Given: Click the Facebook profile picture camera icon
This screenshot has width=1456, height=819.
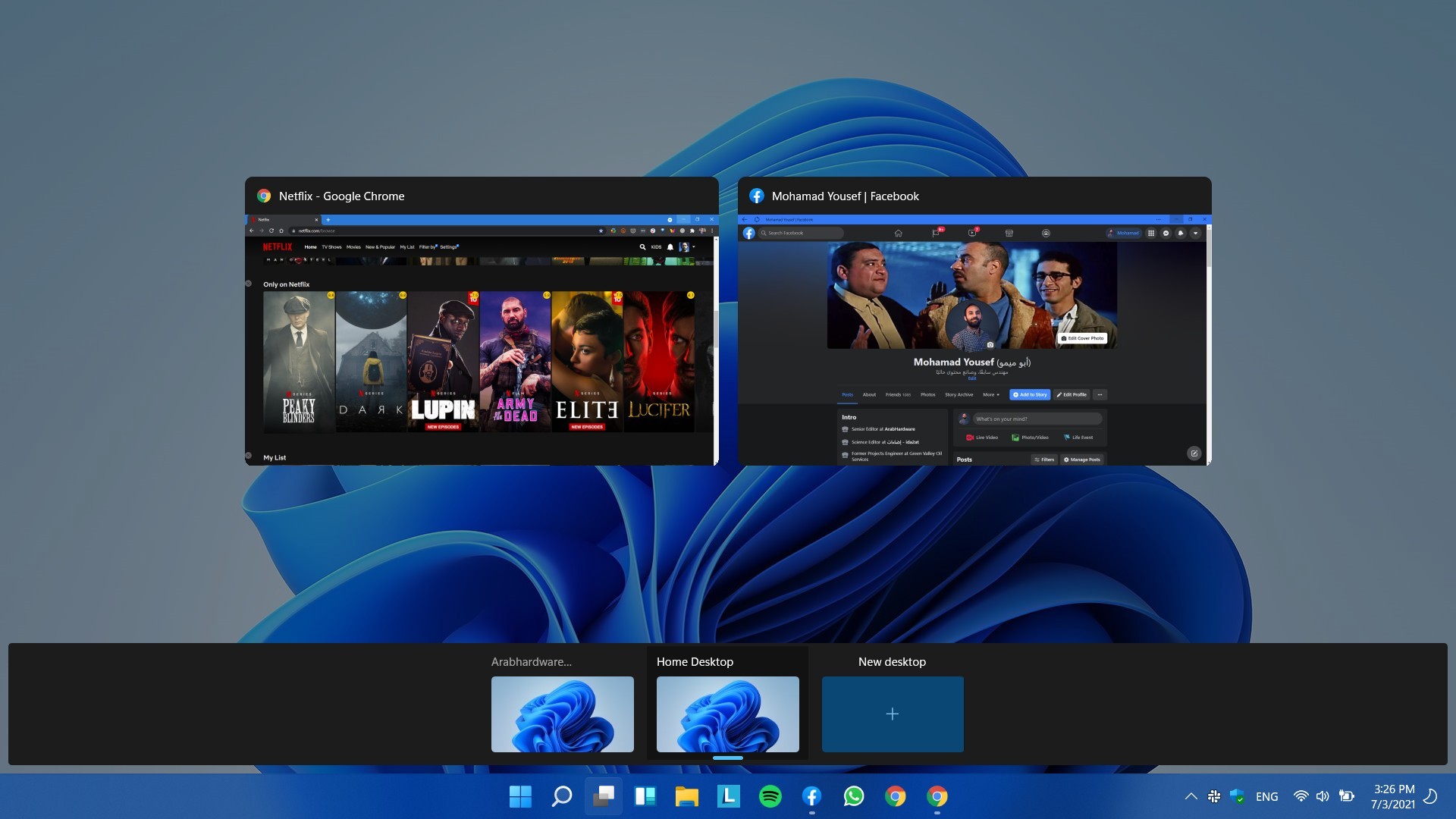Looking at the screenshot, I should click(990, 344).
